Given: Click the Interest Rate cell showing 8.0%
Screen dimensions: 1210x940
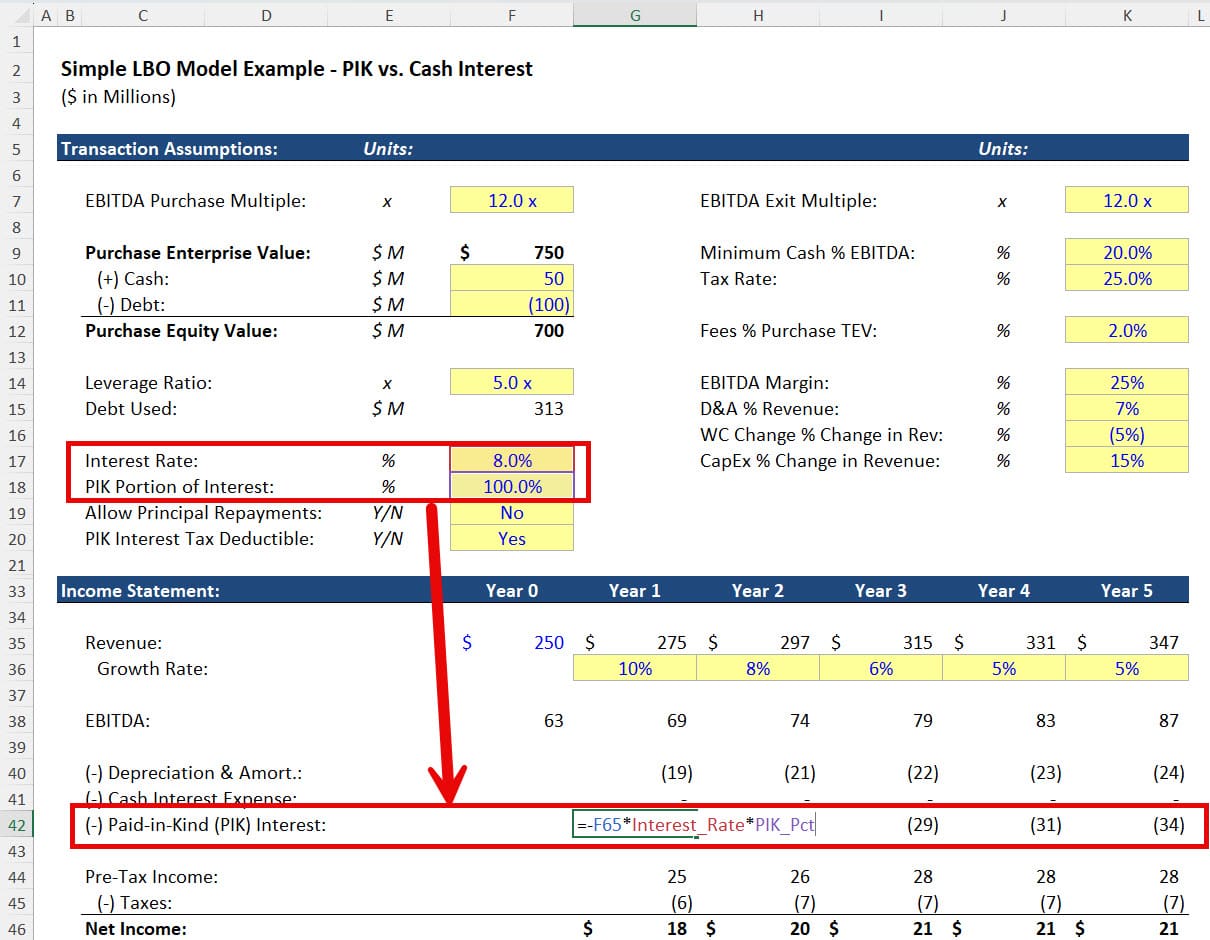Looking at the screenshot, I should tap(511, 461).
